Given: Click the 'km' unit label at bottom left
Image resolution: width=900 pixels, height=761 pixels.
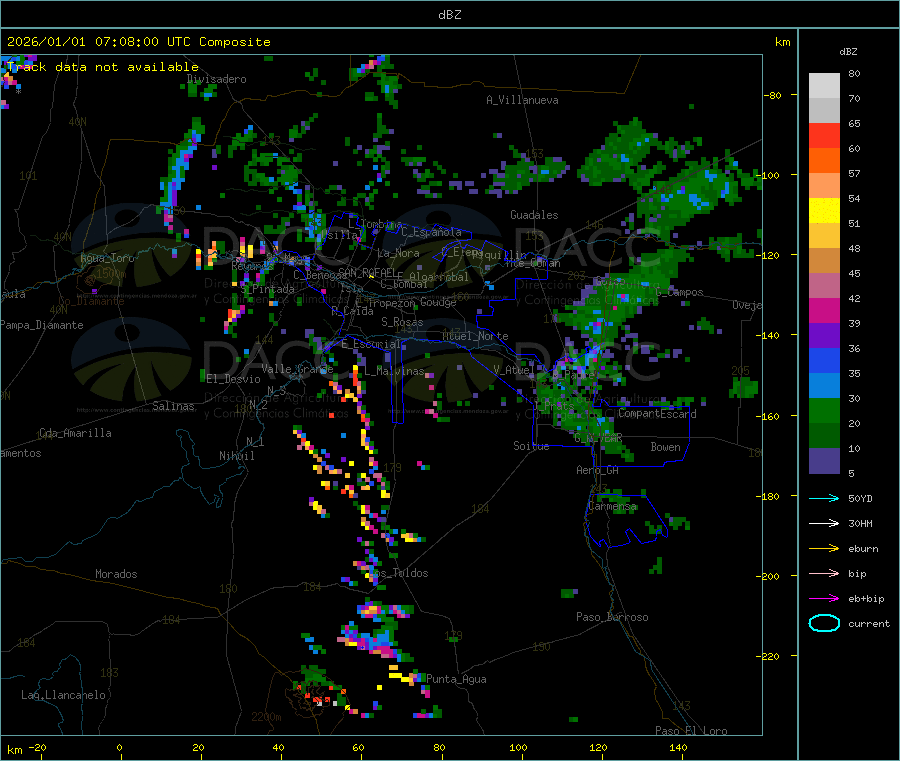Looking at the screenshot, I should (x=14, y=750).
